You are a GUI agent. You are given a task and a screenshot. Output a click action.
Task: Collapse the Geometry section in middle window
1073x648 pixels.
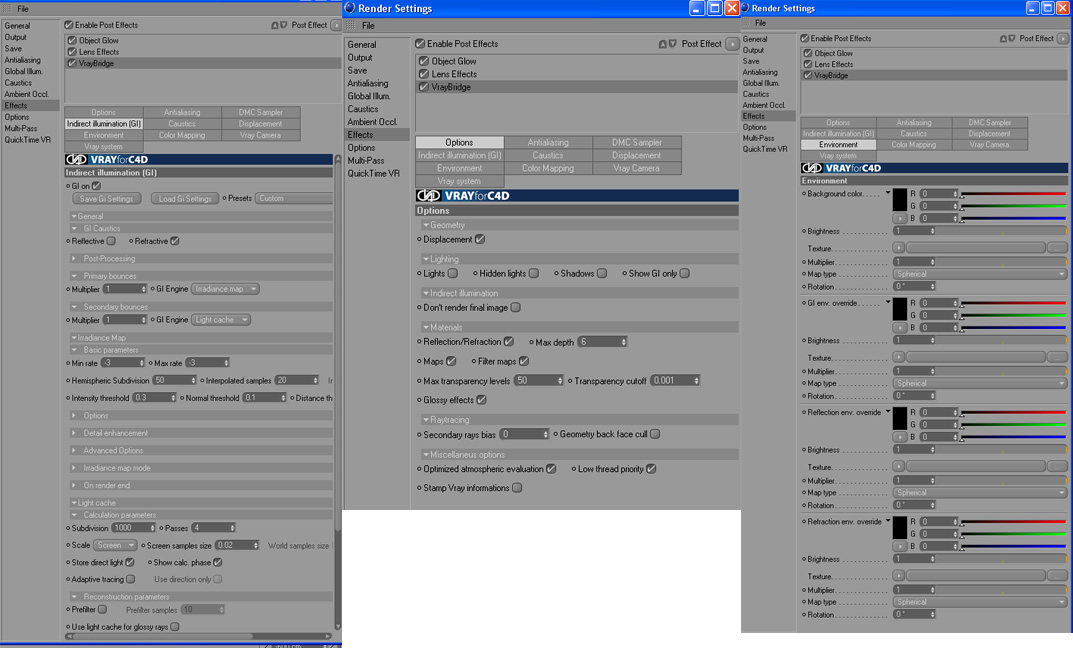click(x=426, y=225)
